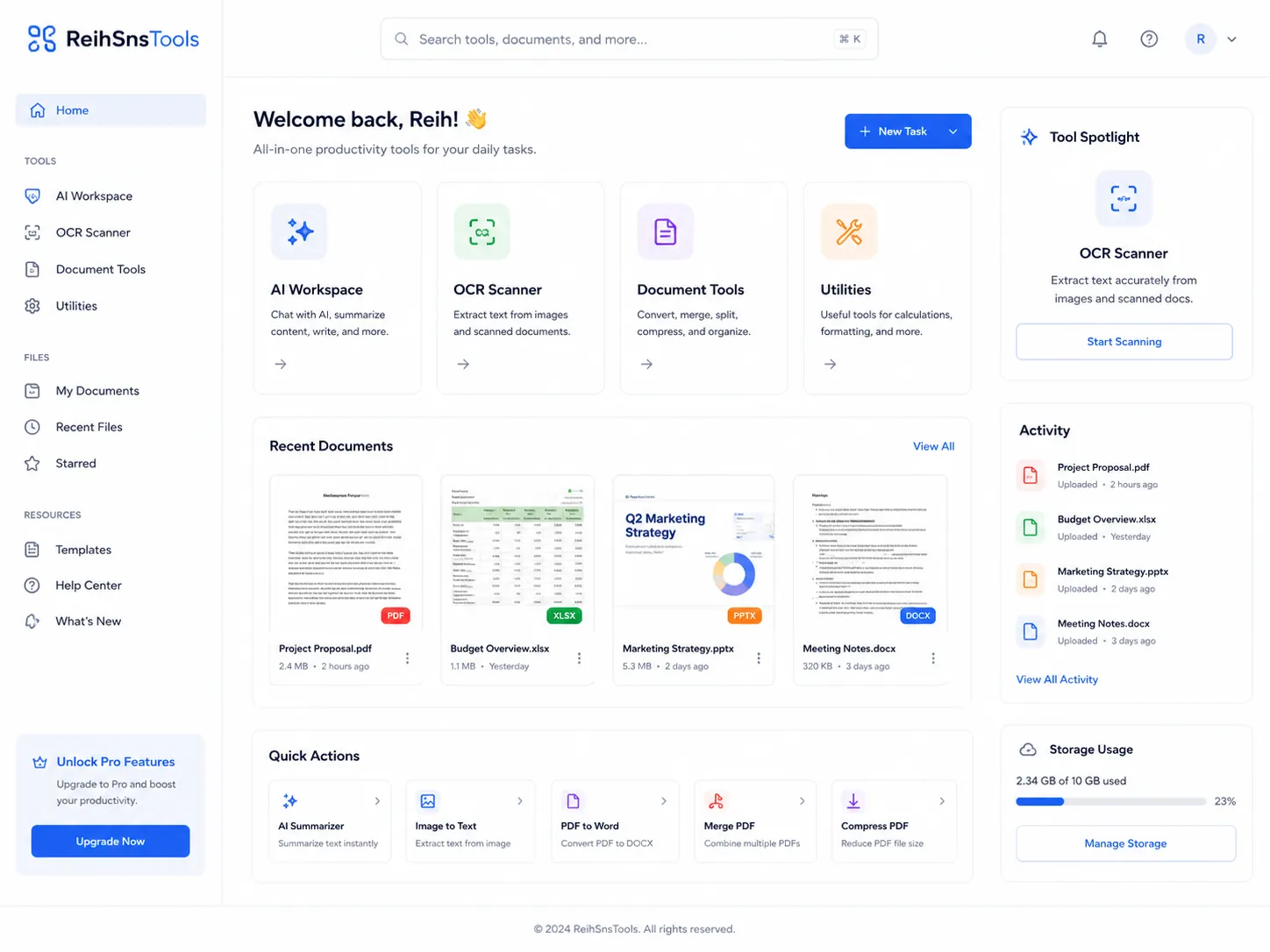Click the Tool Spotlight sparkle icon
This screenshot has width=1270, height=952.
pyautogui.click(x=1029, y=137)
